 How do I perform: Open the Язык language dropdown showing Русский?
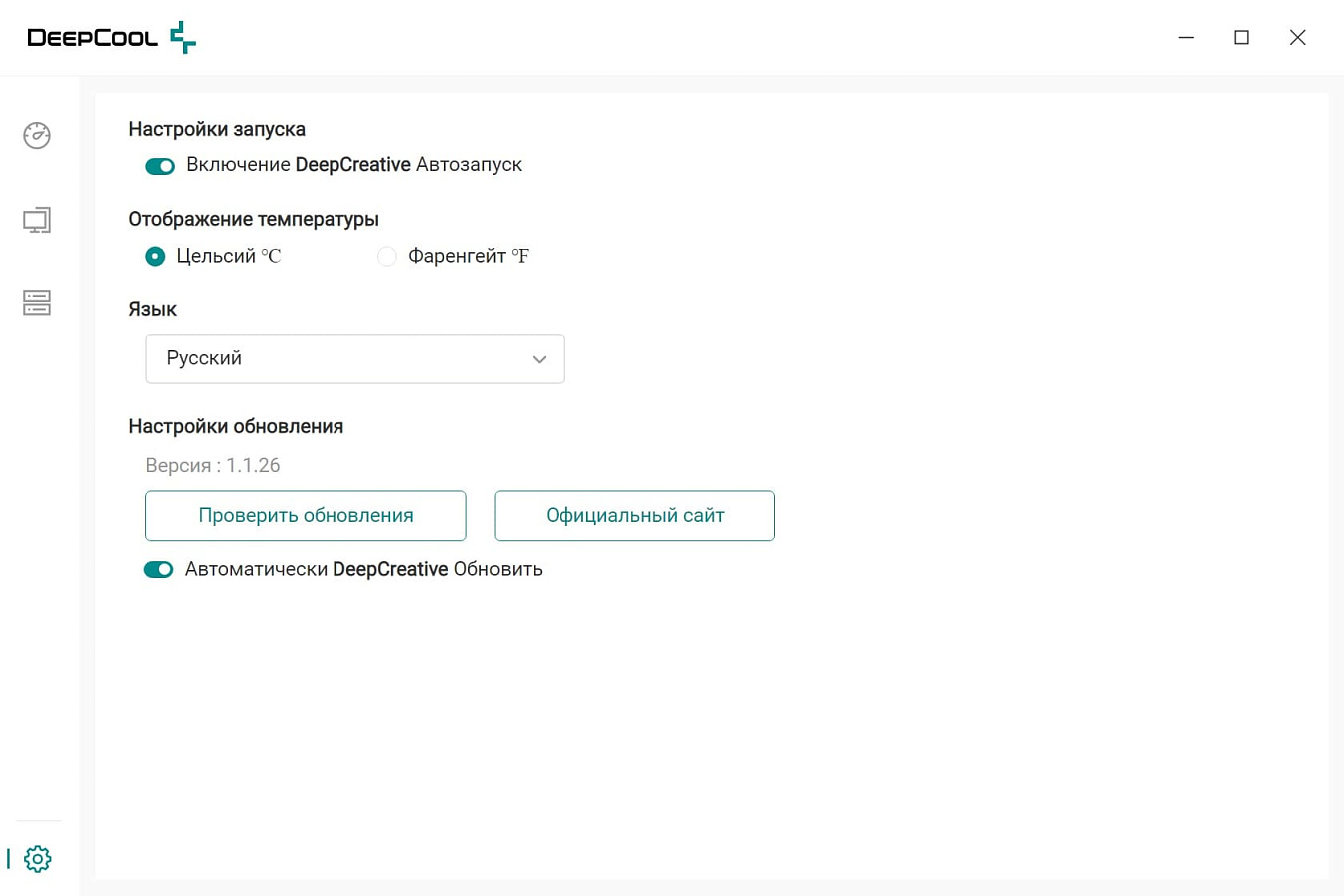pyautogui.click(x=355, y=358)
